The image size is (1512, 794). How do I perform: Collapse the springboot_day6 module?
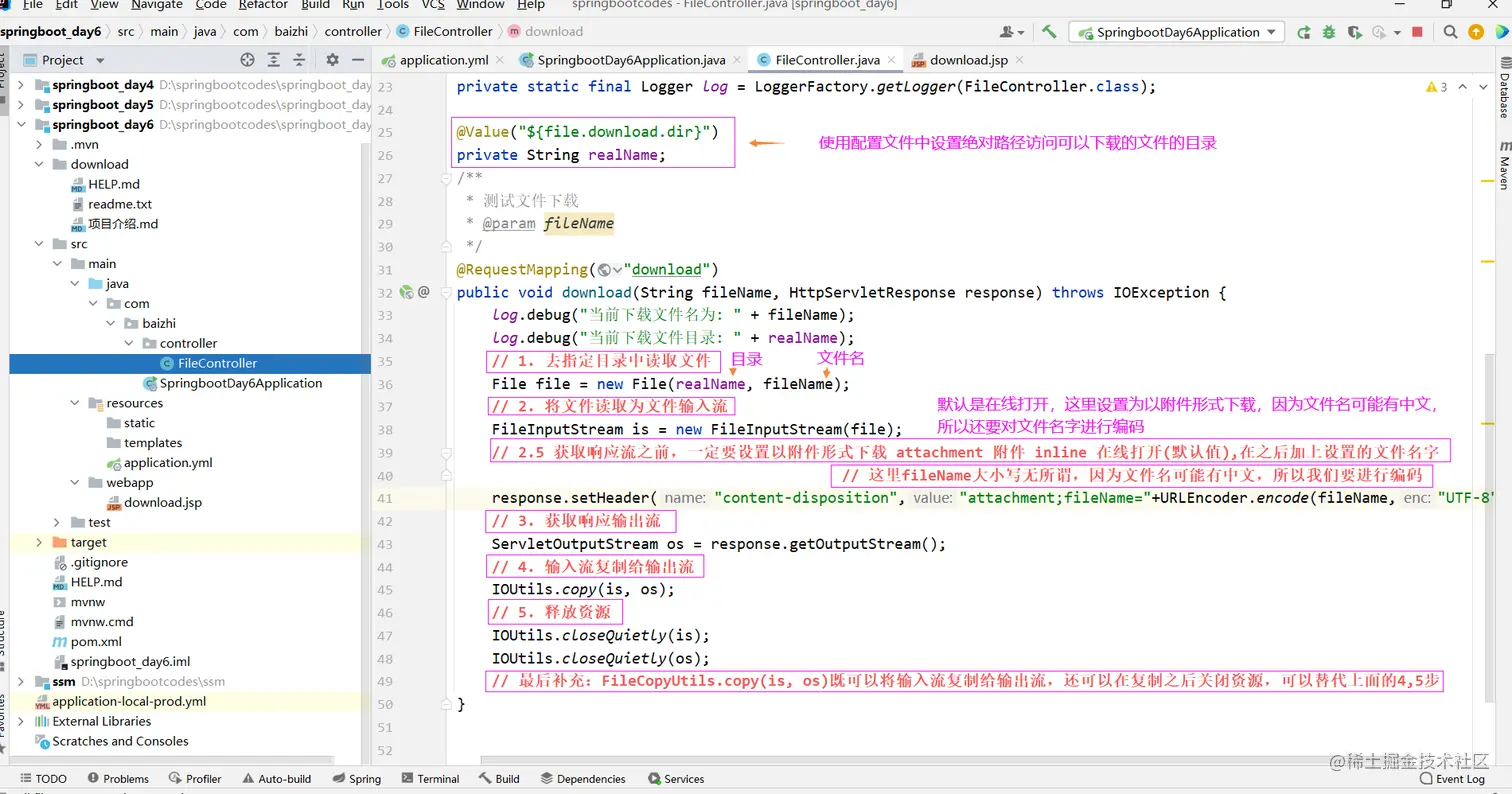[x=21, y=125]
